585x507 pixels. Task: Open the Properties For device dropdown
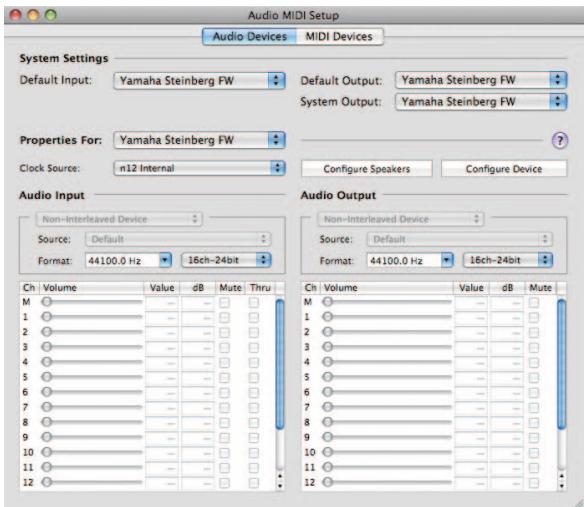pyautogui.click(x=200, y=140)
